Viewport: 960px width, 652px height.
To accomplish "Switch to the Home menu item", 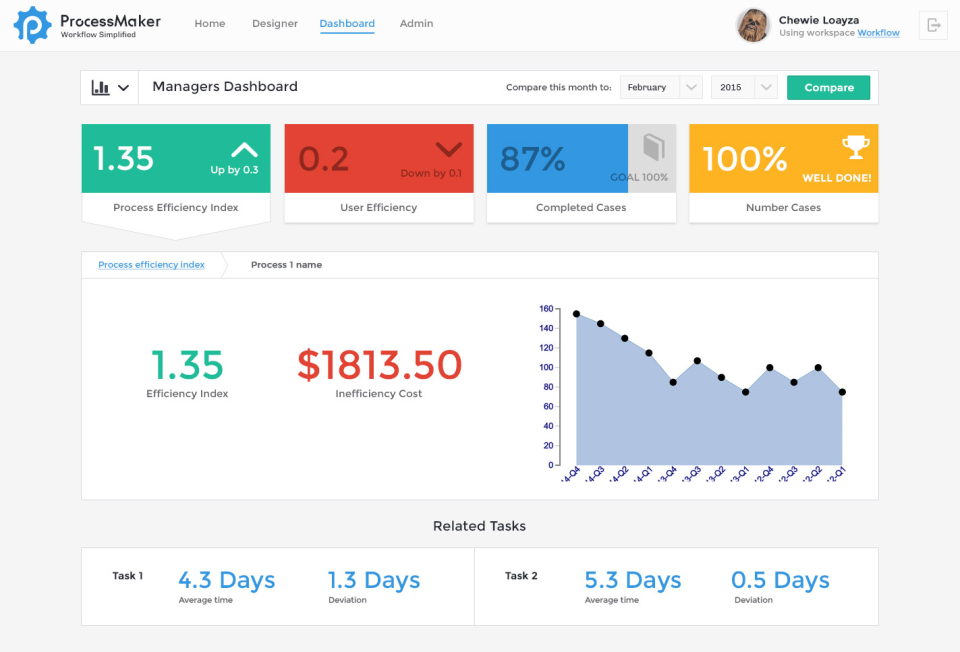I will (x=210, y=23).
